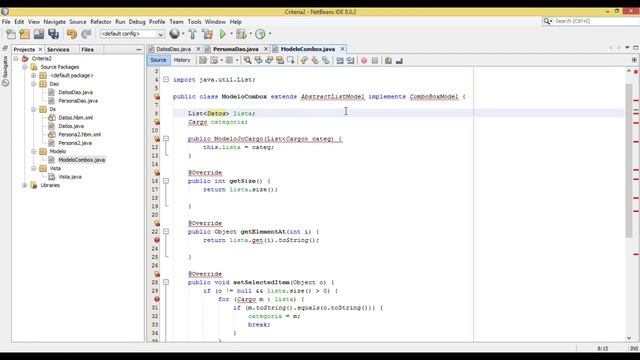The width and height of the screenshot is (640, 360).
Task: Toggle the bookmark icon in editor toolbar
Action: click(x=325, y=60)
